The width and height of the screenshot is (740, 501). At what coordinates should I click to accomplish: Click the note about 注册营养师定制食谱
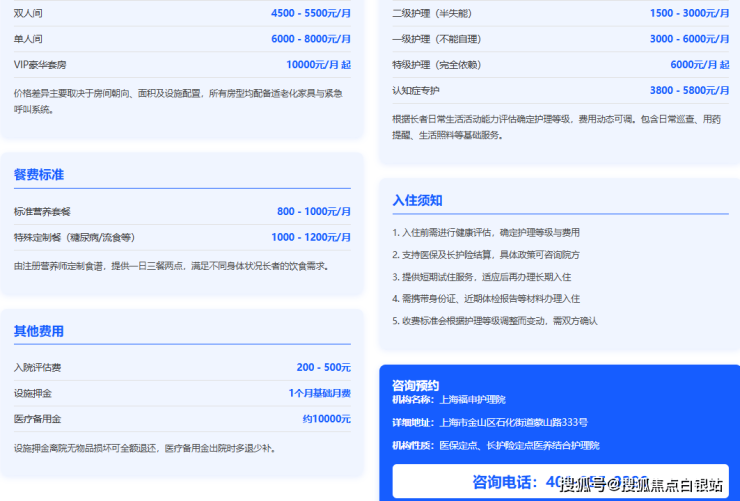click(172, 267)
